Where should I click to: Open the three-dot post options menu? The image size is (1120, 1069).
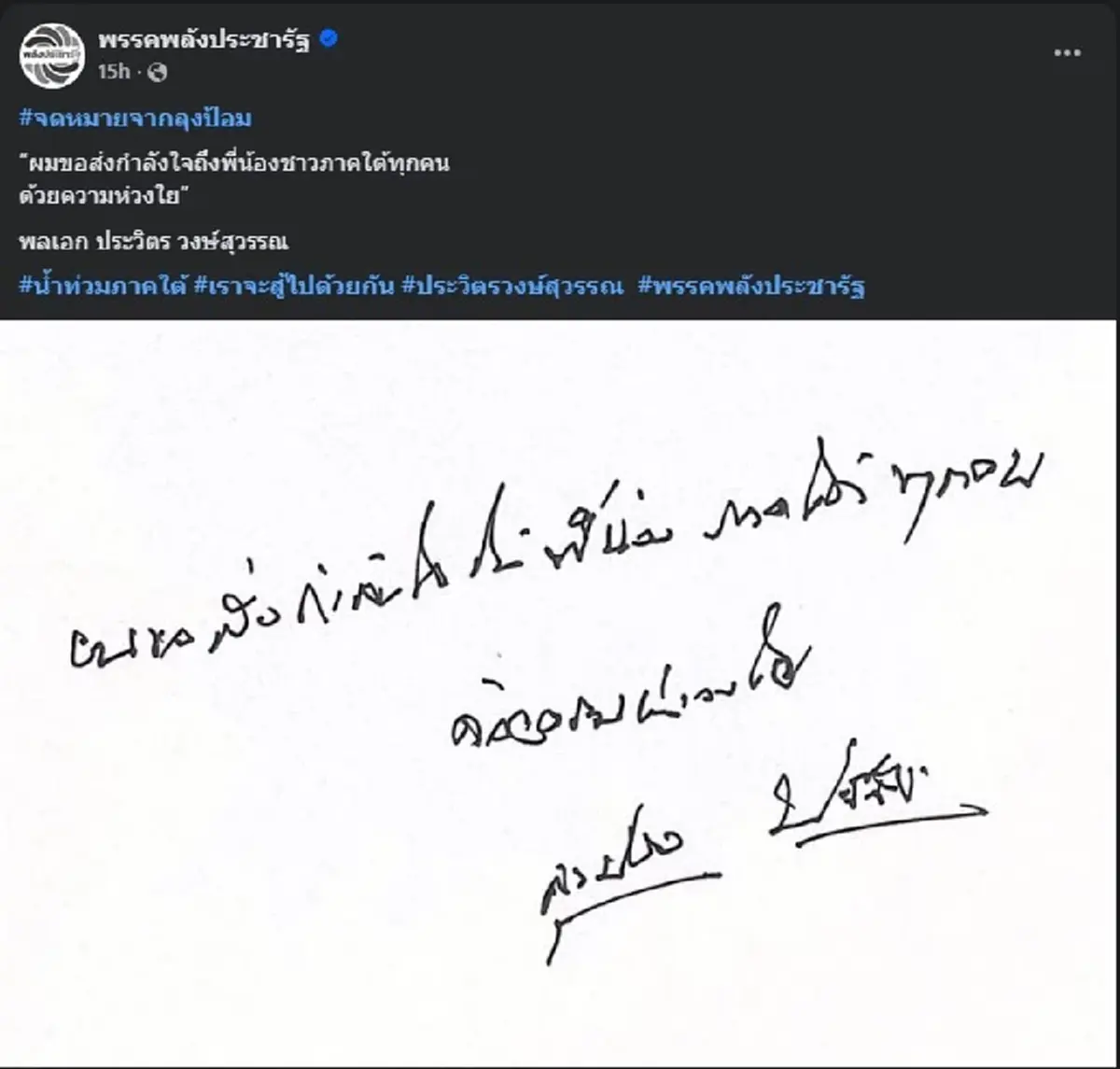point(1067,53)
